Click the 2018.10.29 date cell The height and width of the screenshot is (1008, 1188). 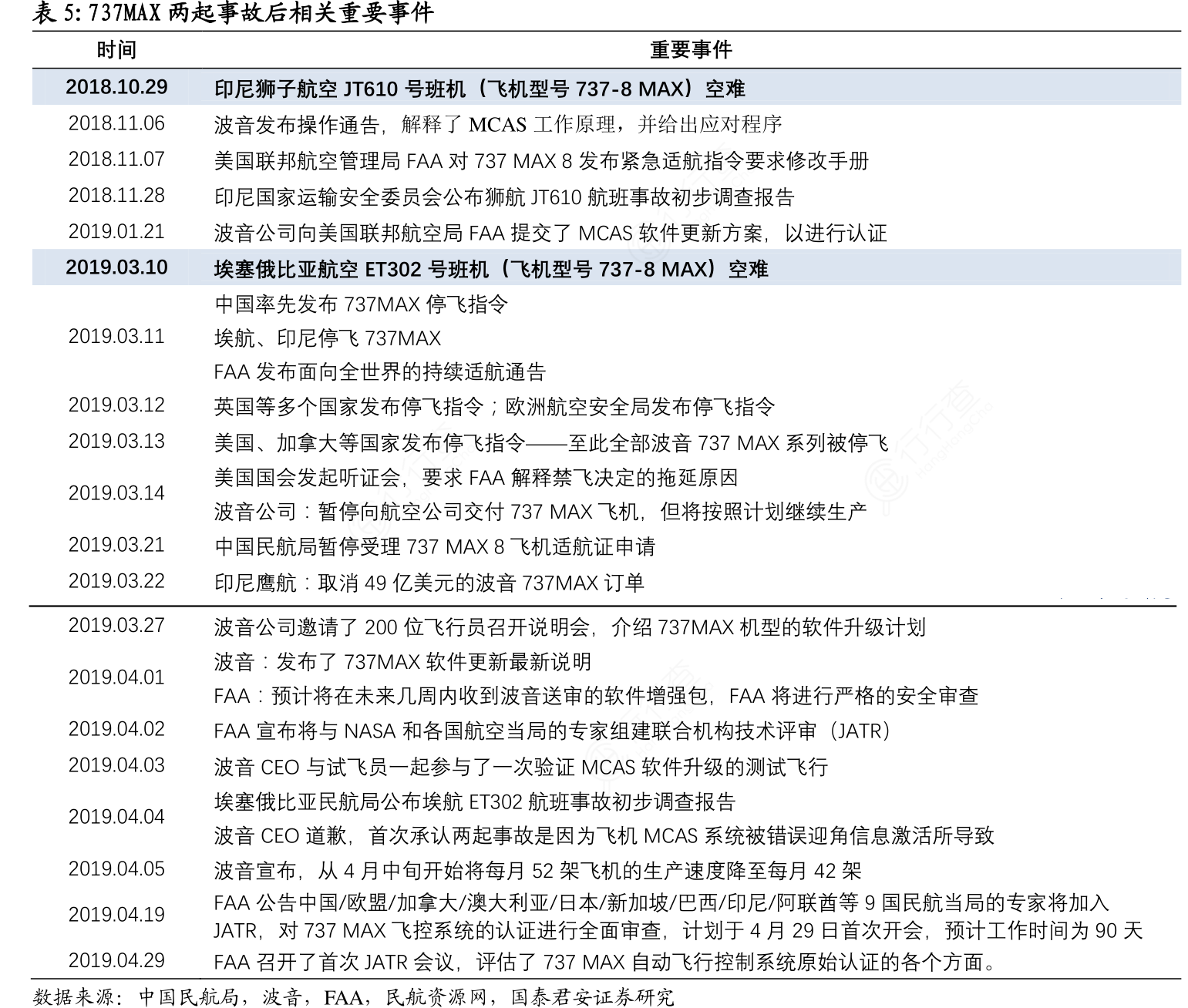pyautogui.click(x=116, y=87)
